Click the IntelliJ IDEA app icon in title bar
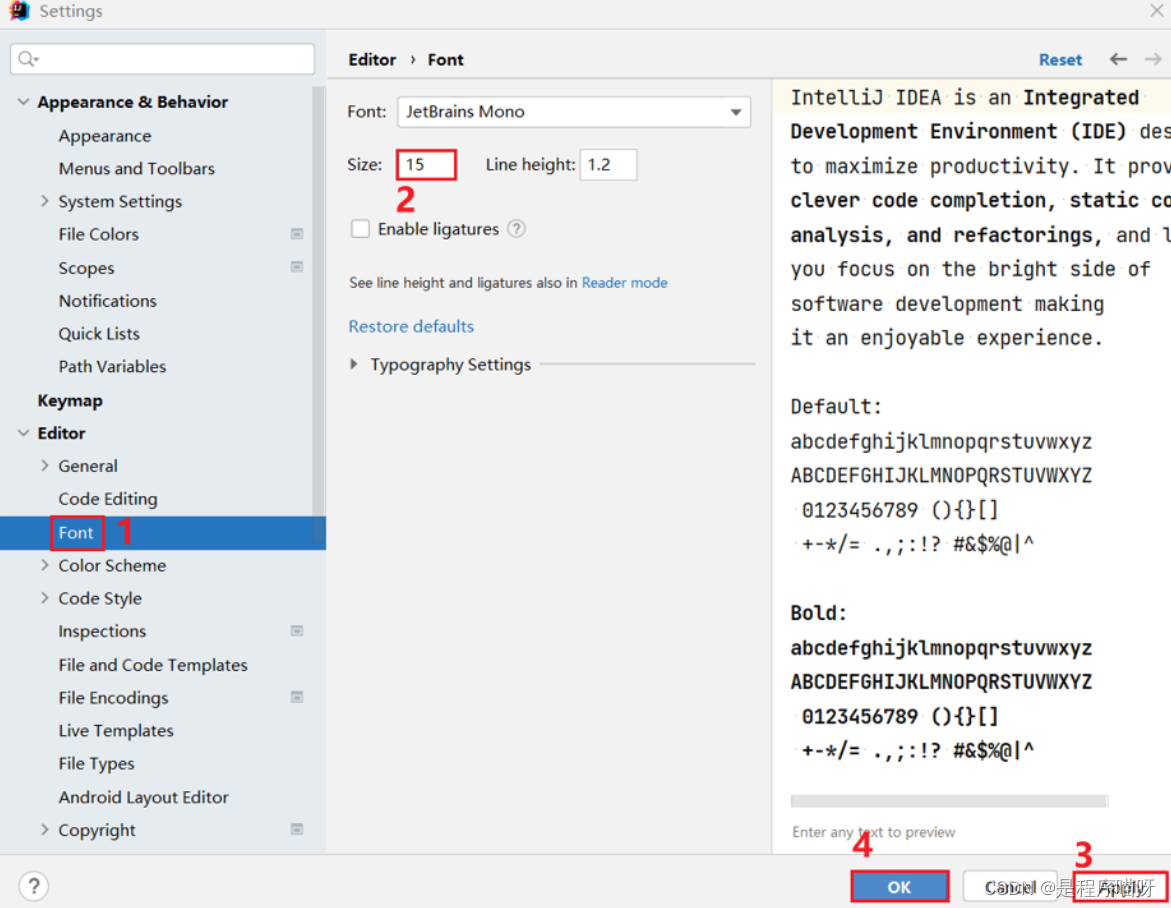Viewport: 1171px width, 908px height. [x=19, y=10]
